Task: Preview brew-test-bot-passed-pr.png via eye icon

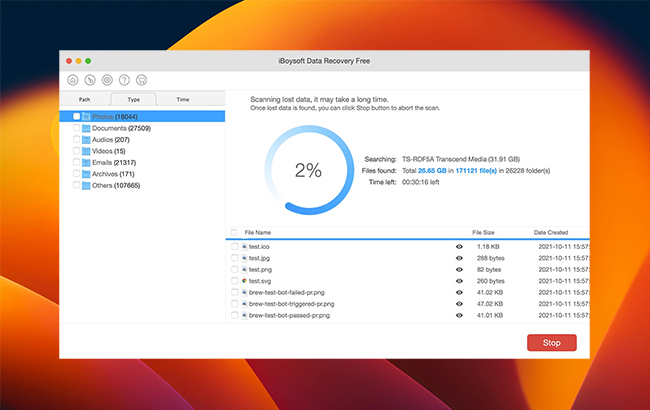Action: click(459, 315)
